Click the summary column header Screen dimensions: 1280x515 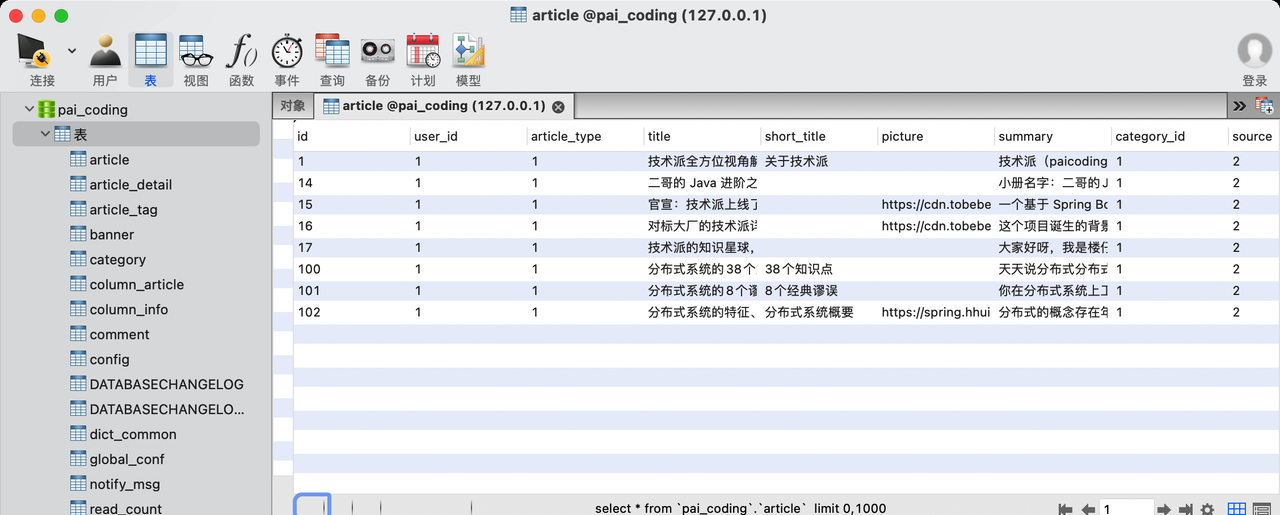[1054, 136]
